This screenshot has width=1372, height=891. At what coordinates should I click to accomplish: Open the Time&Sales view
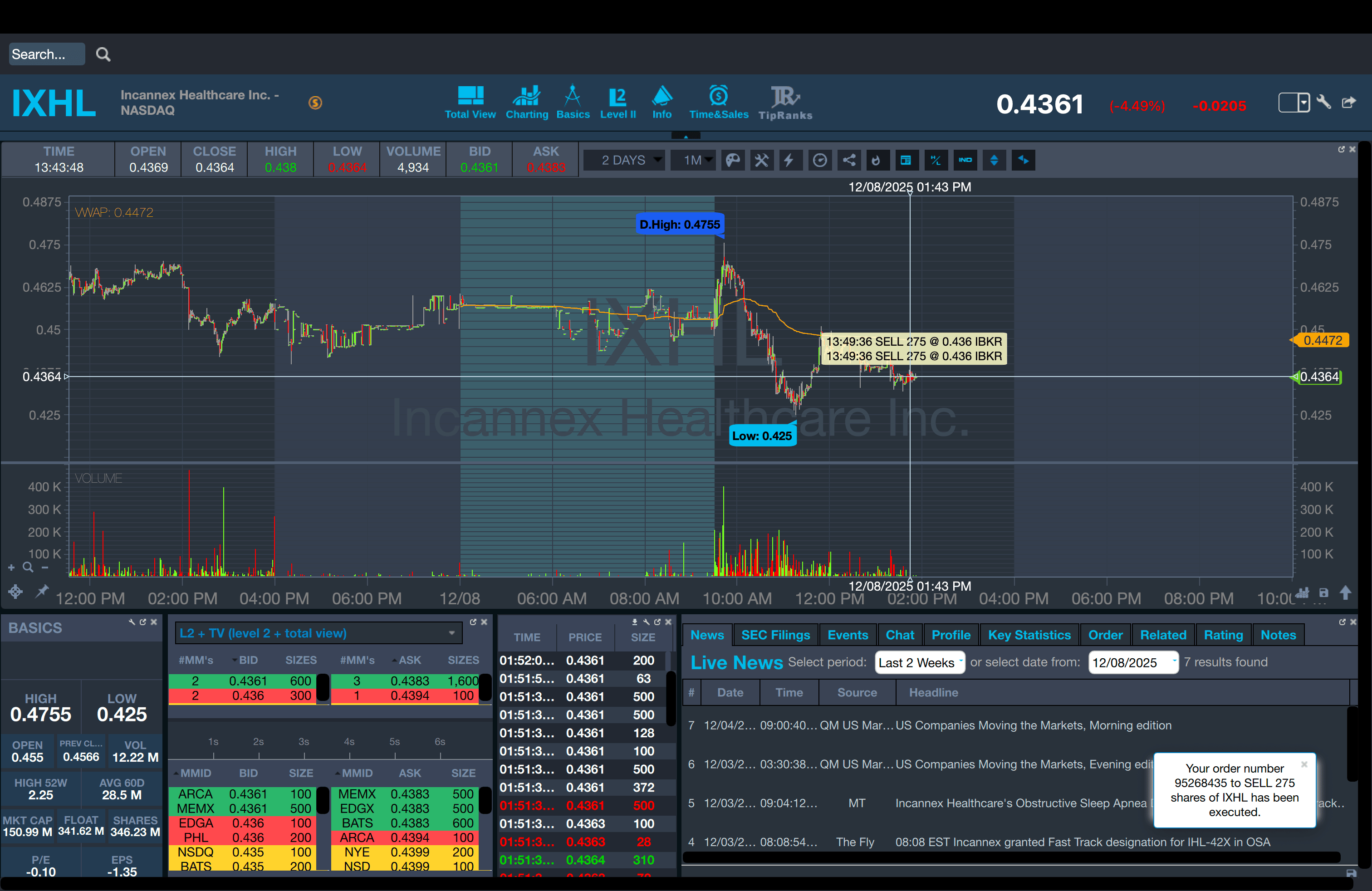718,103
